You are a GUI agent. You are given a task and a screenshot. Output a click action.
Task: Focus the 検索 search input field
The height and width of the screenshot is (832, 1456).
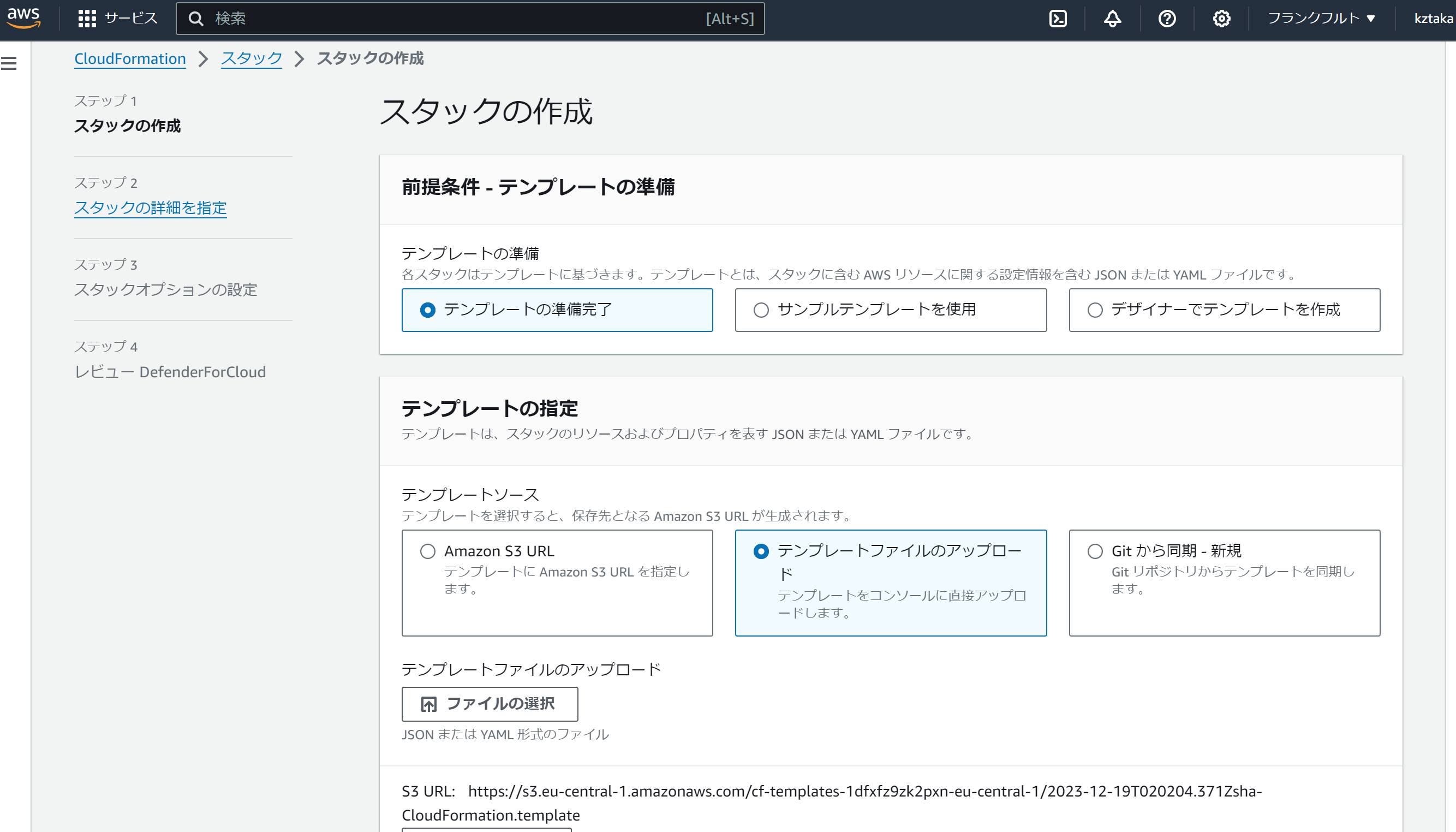457,19
